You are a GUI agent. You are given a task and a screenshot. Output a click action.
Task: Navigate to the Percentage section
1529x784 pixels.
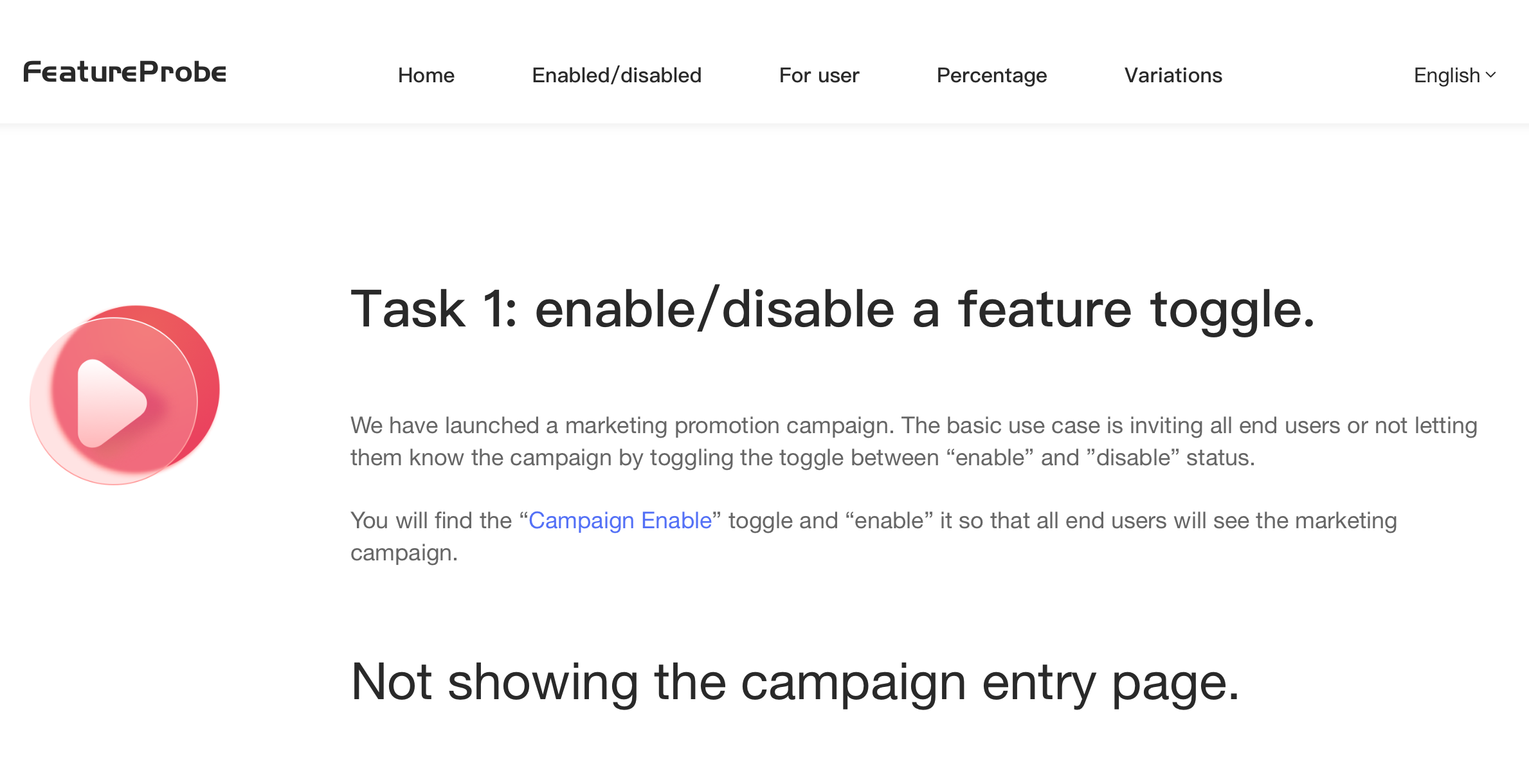pyautogui.click(x=991, y=75)
